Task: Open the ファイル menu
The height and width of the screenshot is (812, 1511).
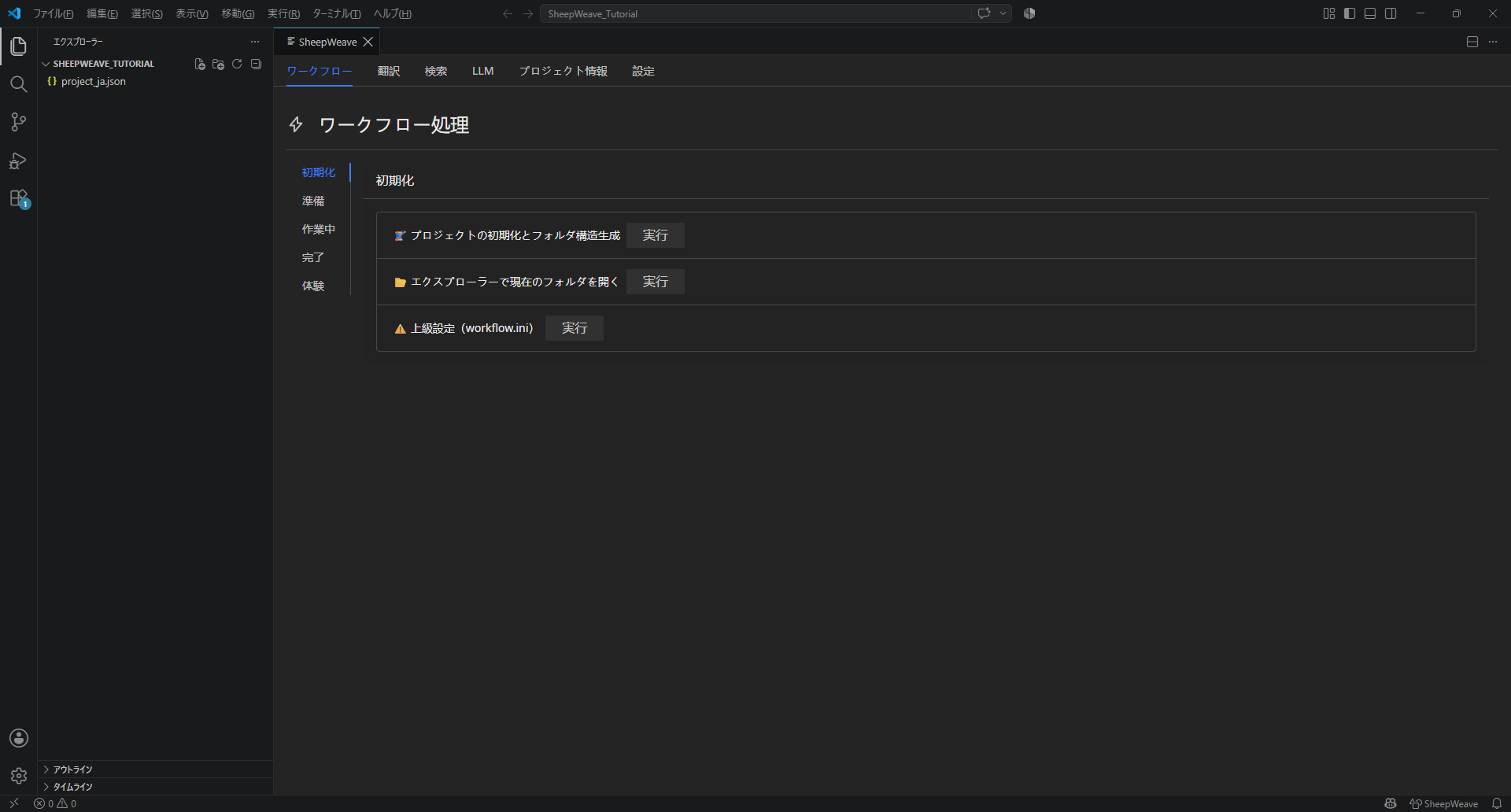Action: pyautogui.click(x=54, y=13)
